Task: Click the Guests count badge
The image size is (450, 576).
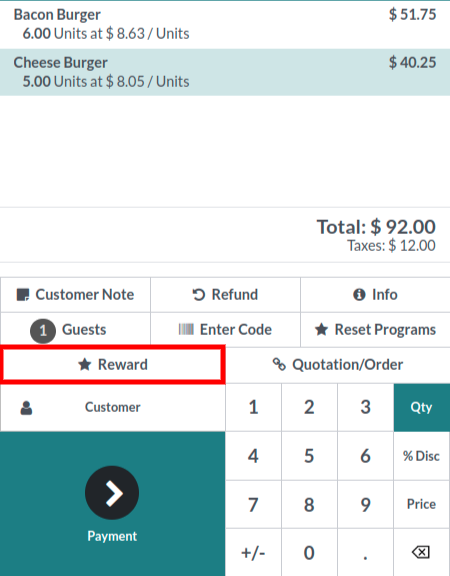Action: tap(43, 331)
